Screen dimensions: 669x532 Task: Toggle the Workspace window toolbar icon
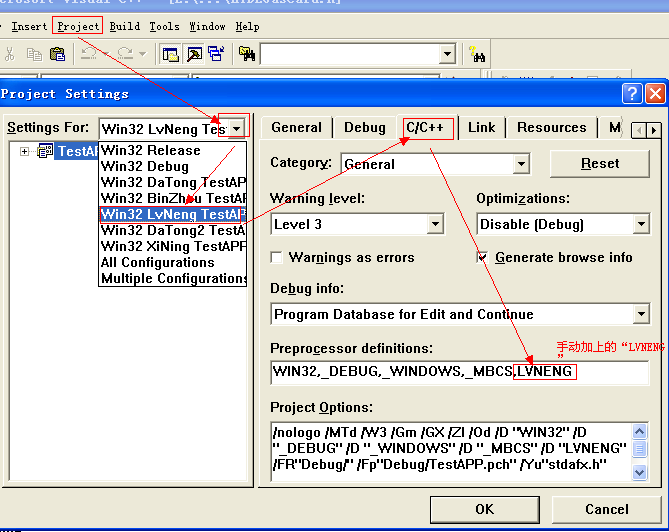171,54
